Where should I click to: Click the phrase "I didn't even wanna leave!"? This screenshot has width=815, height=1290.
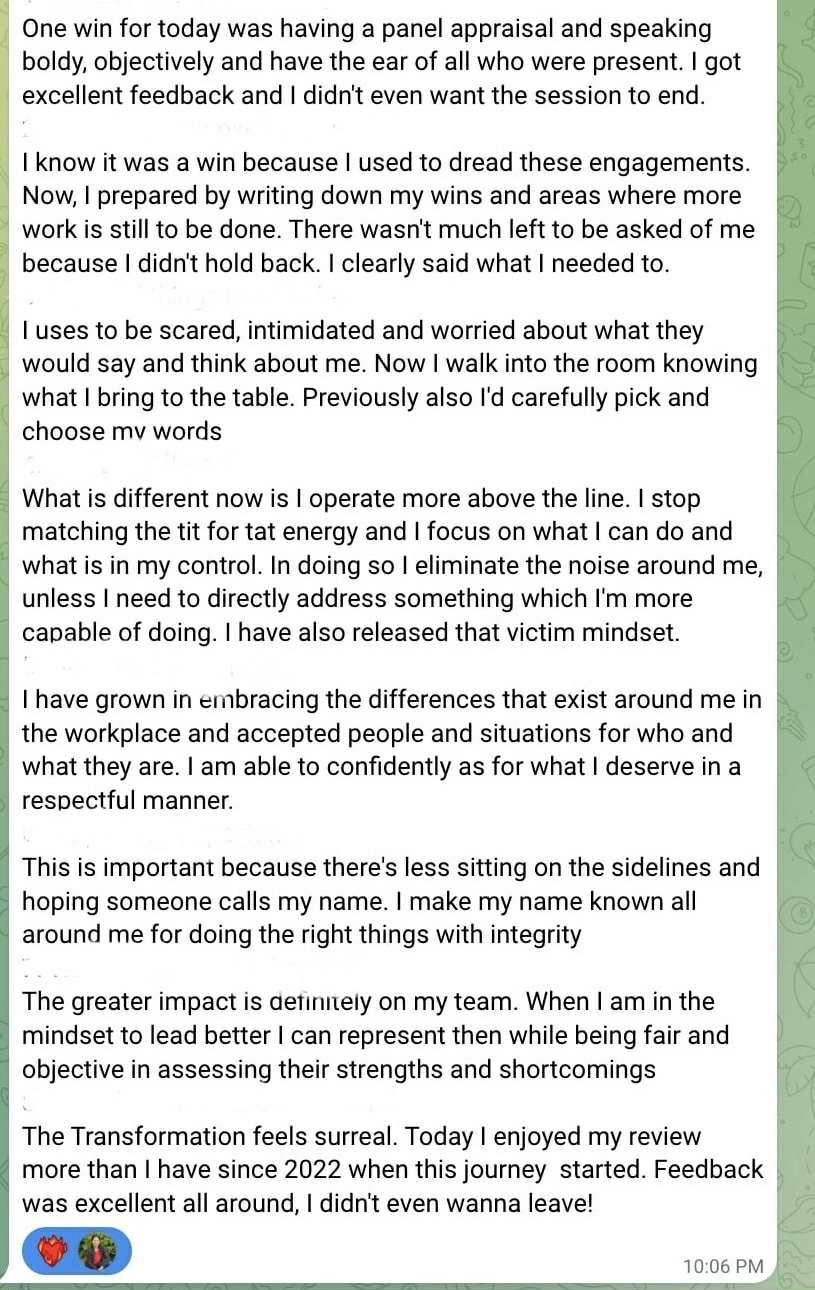pyautogui.click(x=450, y=1203)
